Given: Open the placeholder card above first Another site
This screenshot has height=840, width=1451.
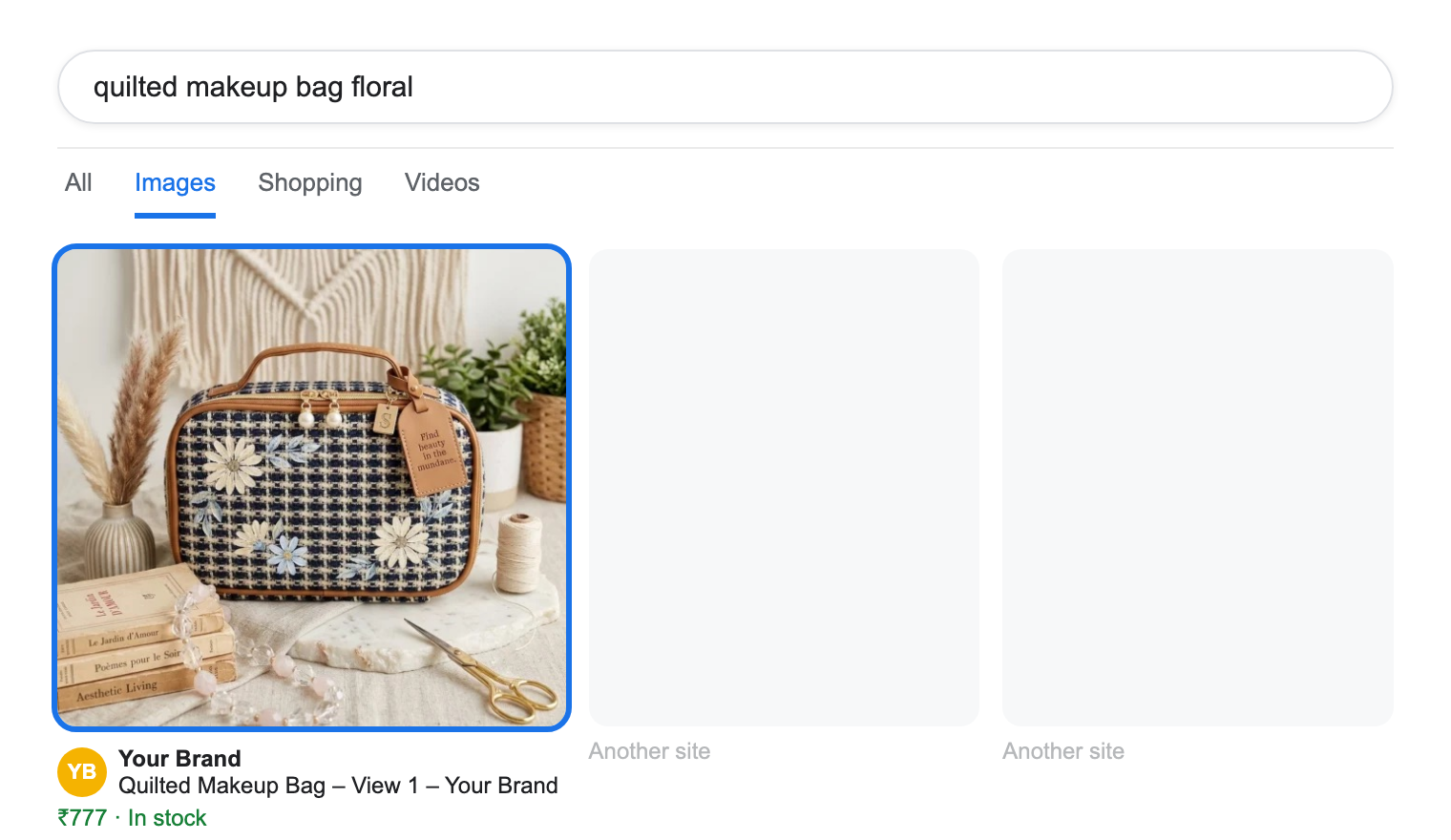Looking at the screenshot, I should [784, 488].
